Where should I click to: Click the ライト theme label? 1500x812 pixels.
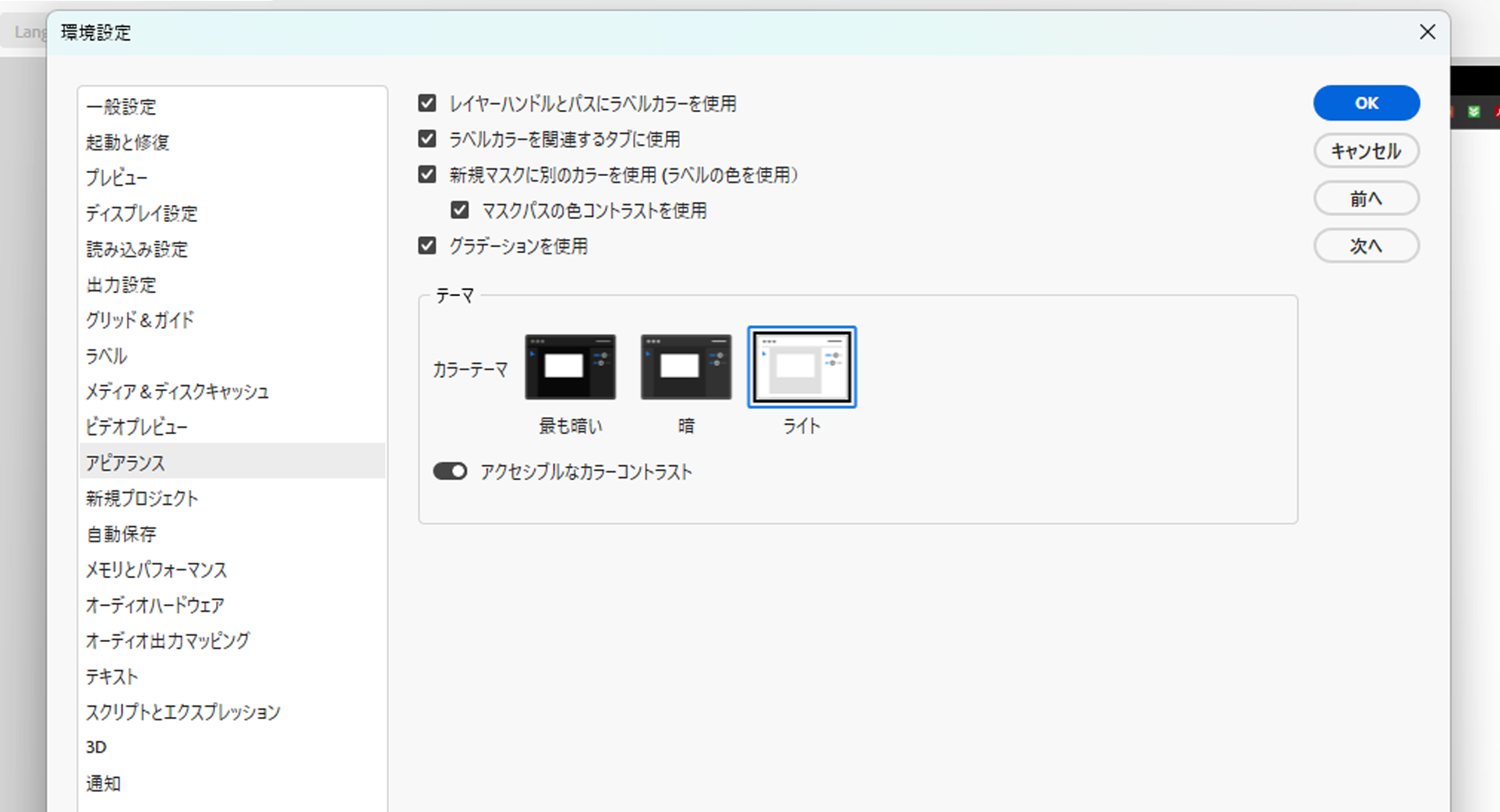(x=802, y=426)
